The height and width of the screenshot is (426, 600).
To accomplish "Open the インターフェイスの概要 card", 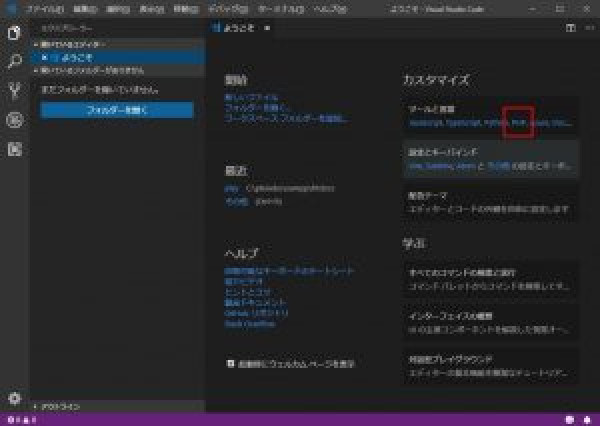I will [490, 323].
